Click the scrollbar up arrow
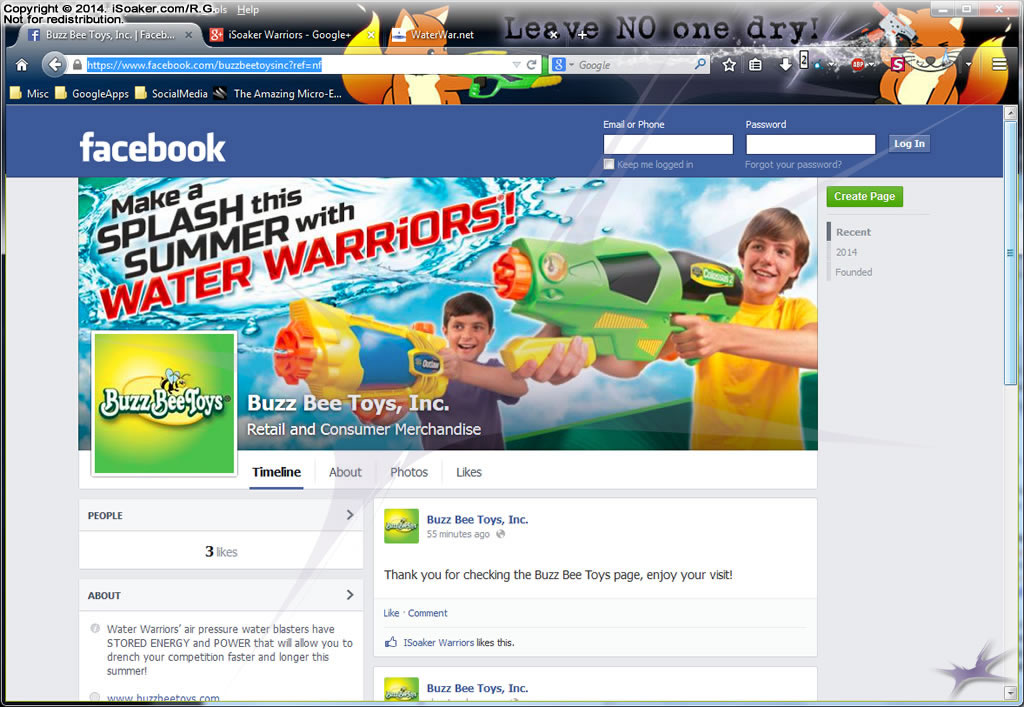This screenshot has width=1024, height=707. coord(1010,113)
